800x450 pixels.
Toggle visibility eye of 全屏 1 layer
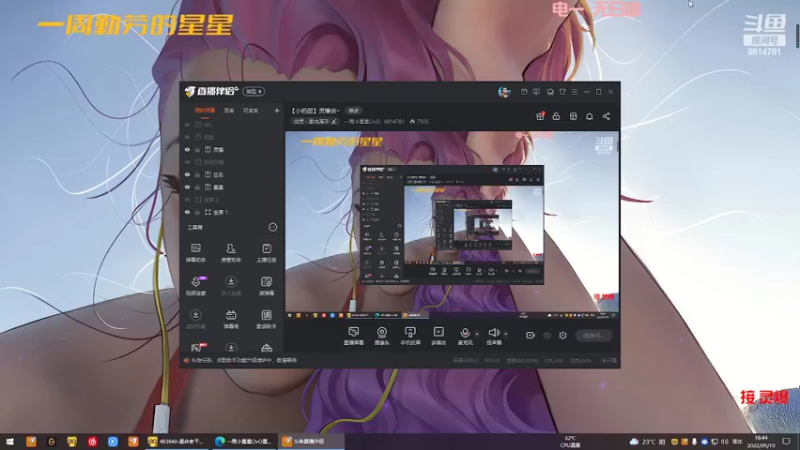click(187, 212)
